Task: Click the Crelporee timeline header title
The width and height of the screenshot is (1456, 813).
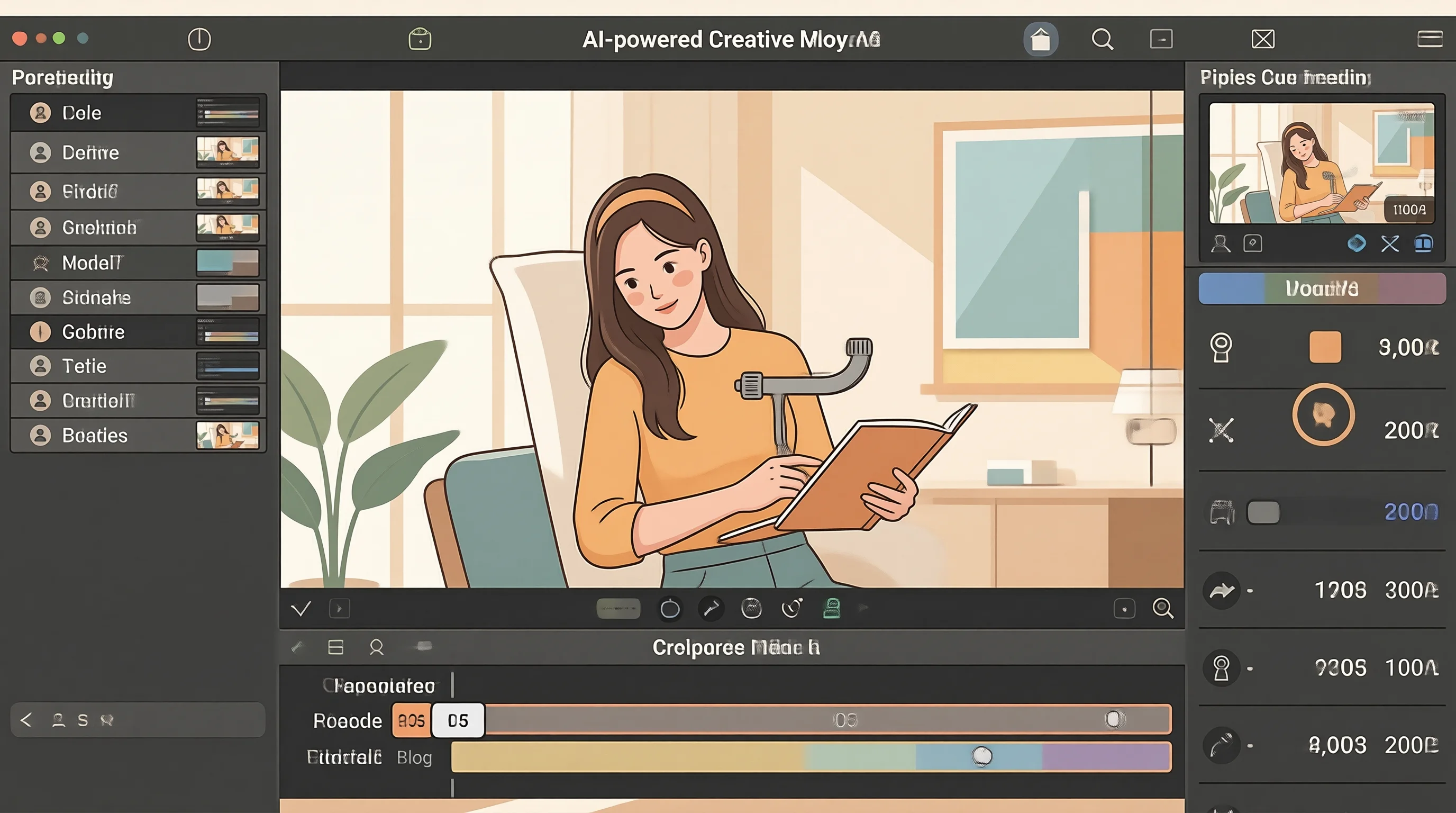Action: (x=736, y=647)
